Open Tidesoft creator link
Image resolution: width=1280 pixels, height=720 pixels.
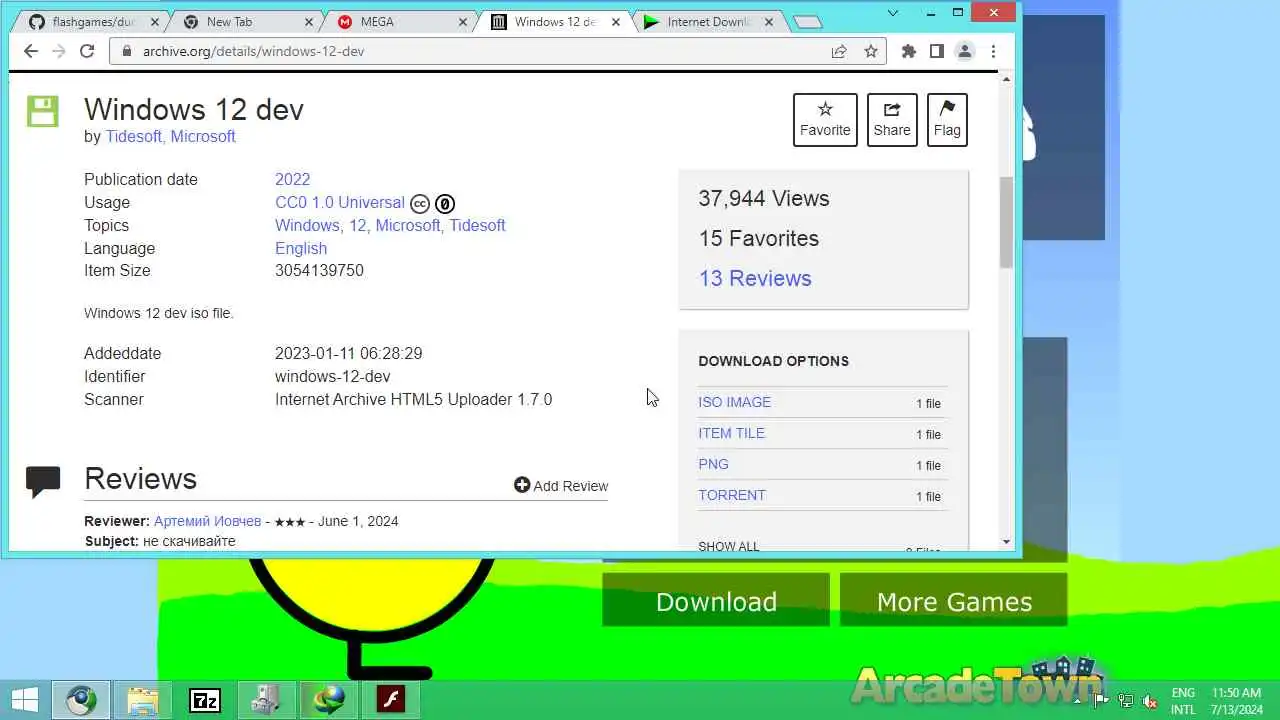[x=133, y=137]
